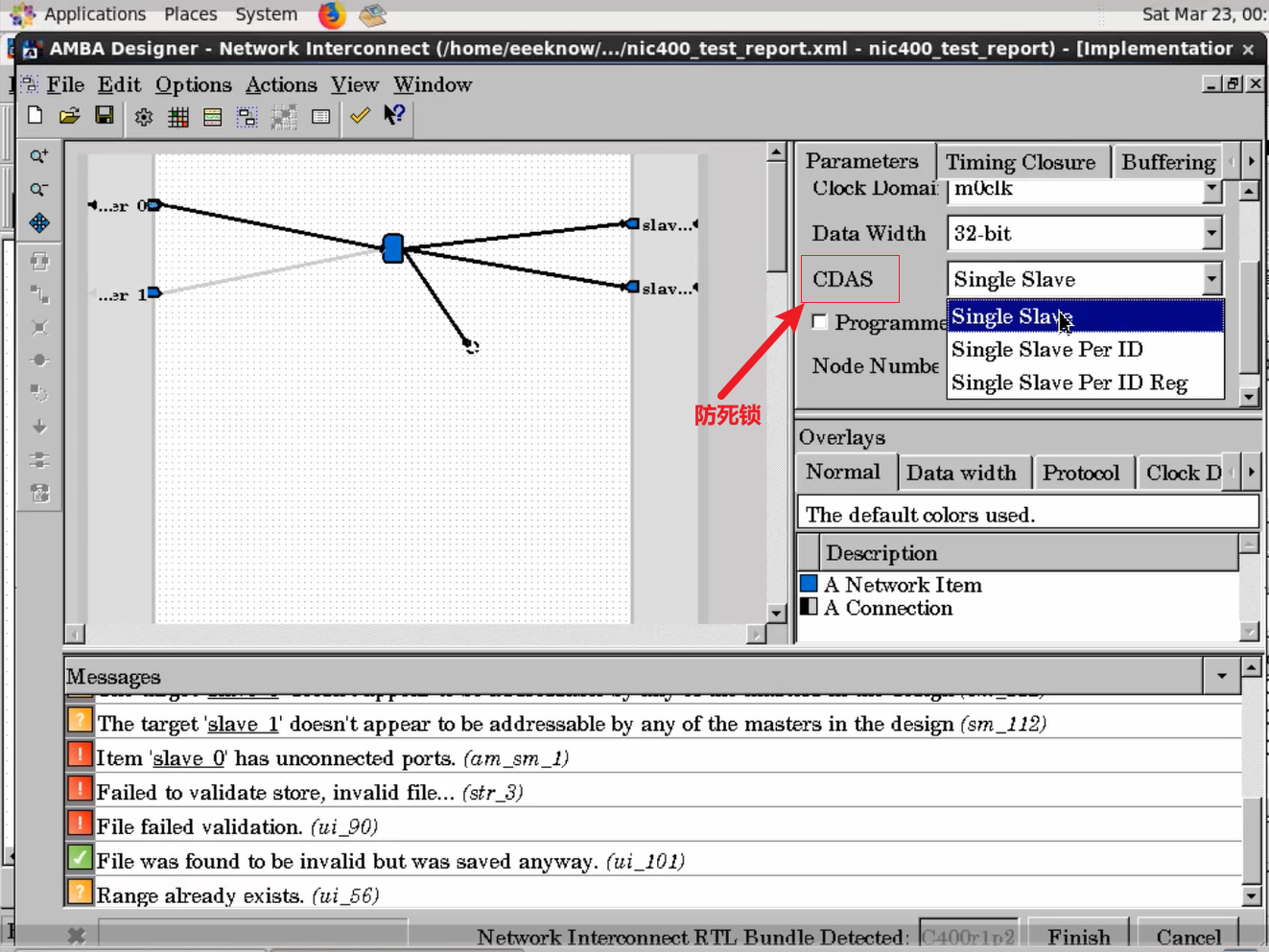Open the Options menu
The width and height of the screenshot is (1269, 952).
tap(193, 84)
